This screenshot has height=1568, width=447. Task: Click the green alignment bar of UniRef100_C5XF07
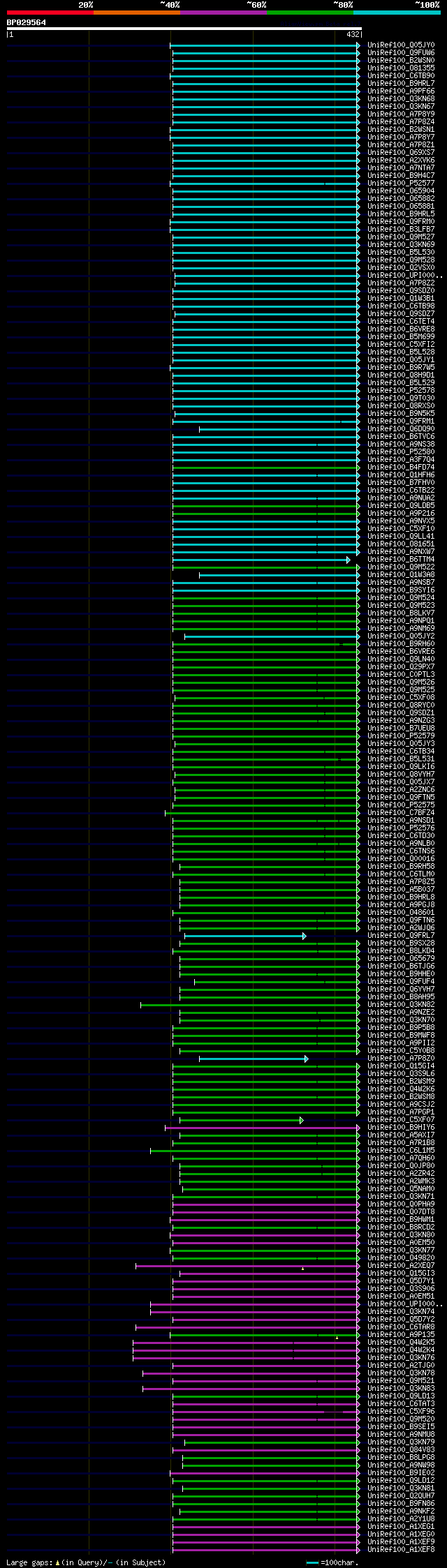click(x=242, y=1120)
